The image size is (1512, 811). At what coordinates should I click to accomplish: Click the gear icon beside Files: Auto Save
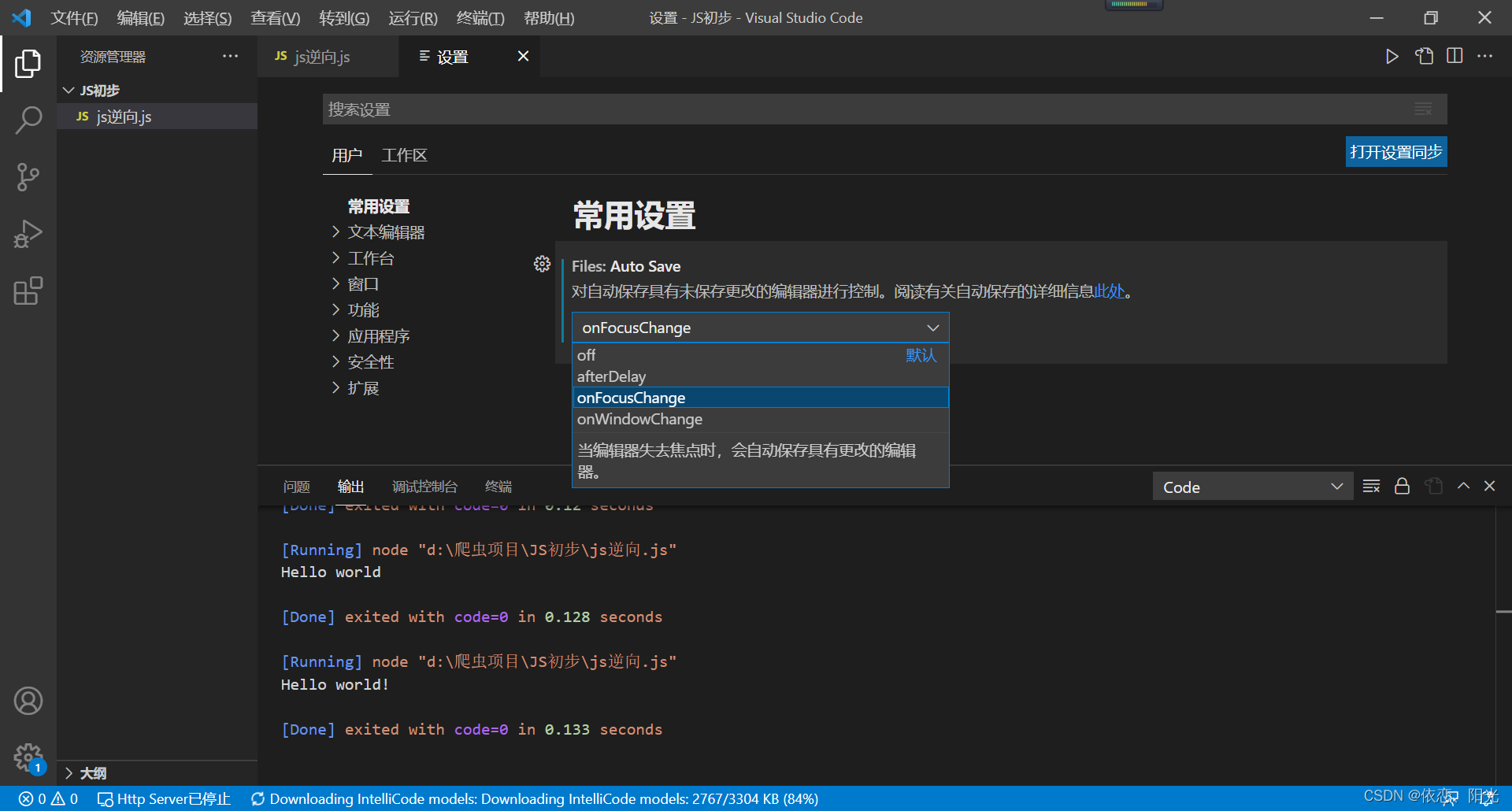(x=542, y=264)
